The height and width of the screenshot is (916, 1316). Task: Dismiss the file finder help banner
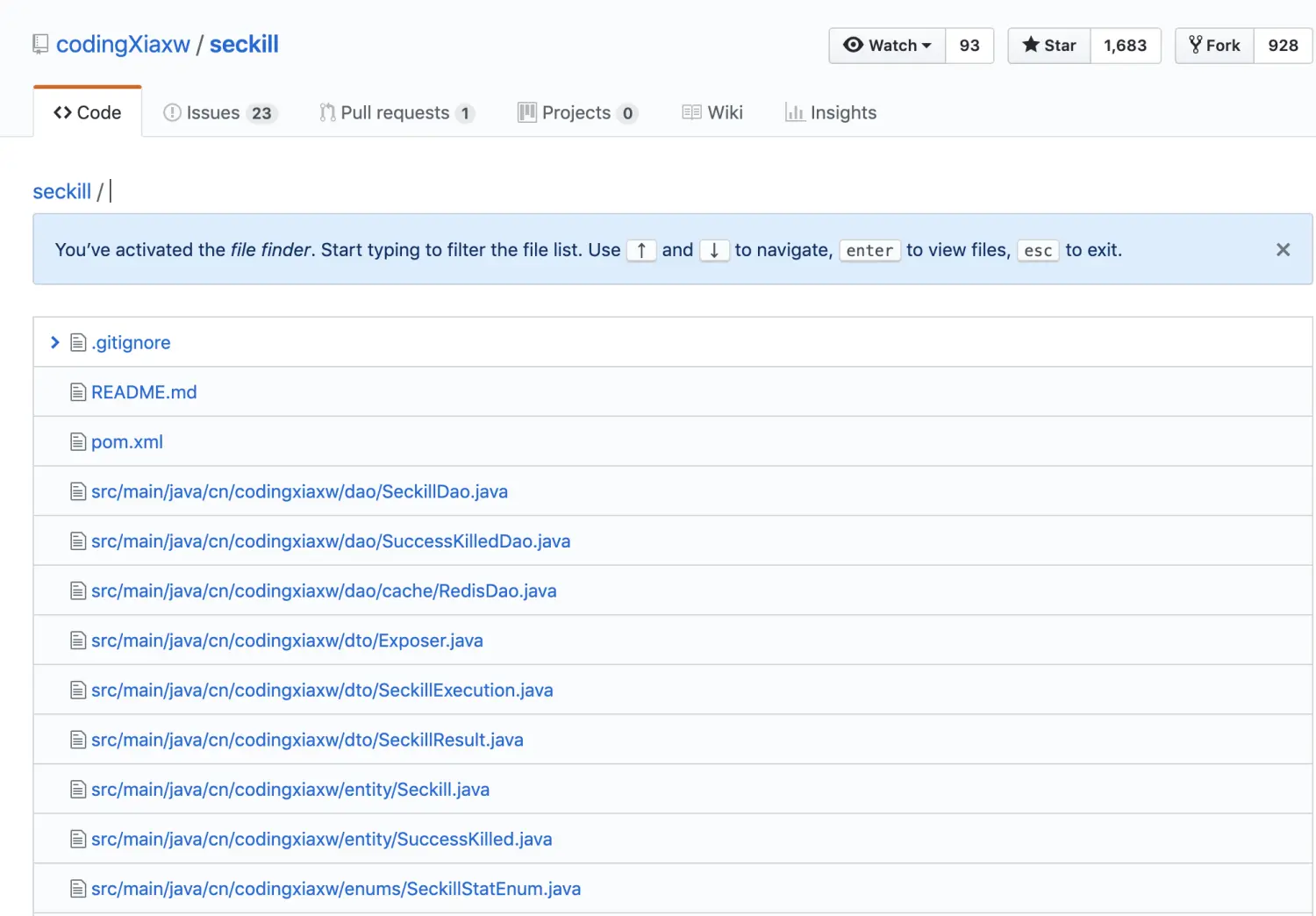click(x=1283, y=250)
